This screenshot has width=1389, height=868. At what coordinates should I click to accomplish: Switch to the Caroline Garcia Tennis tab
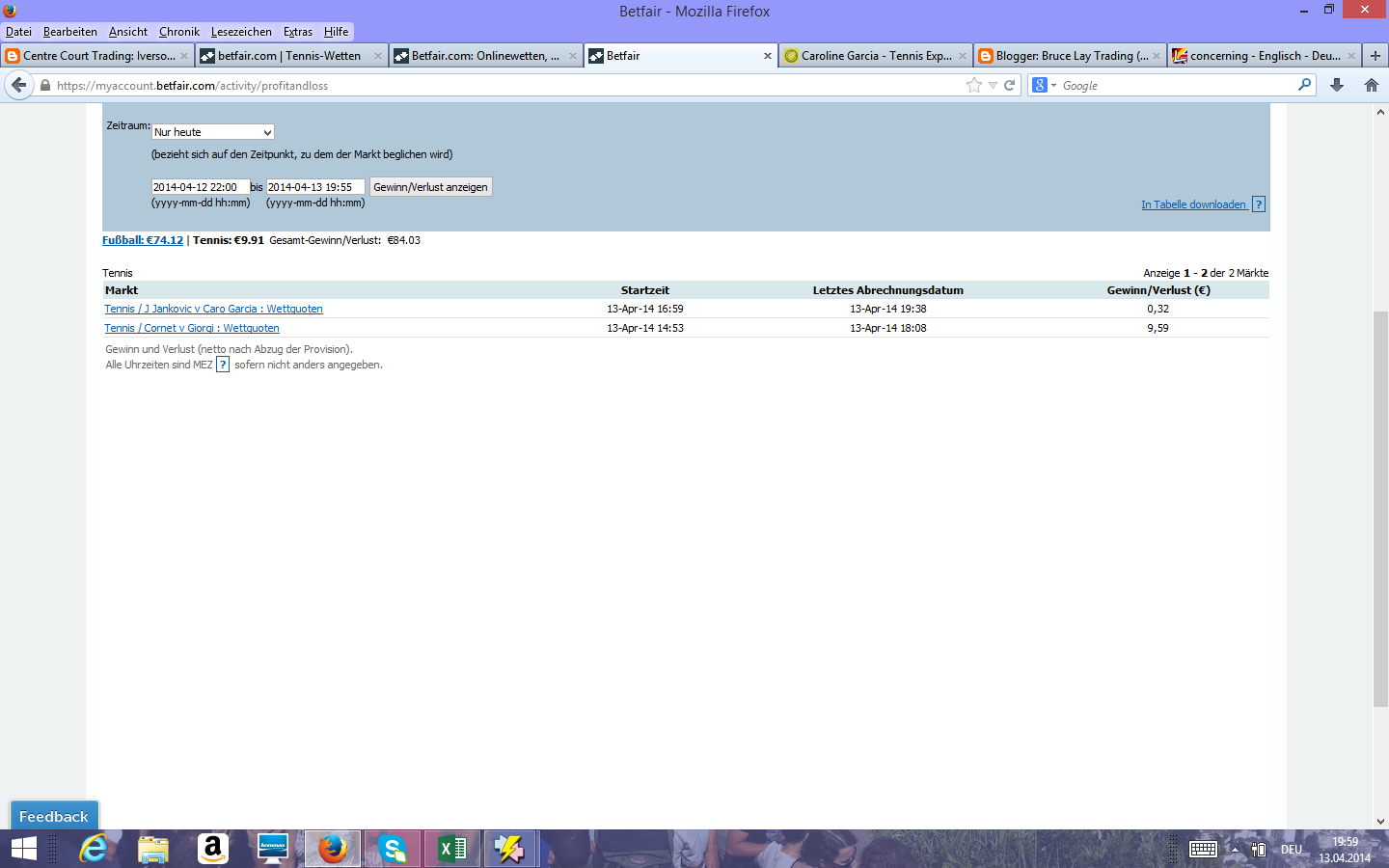tap(876, 56)
